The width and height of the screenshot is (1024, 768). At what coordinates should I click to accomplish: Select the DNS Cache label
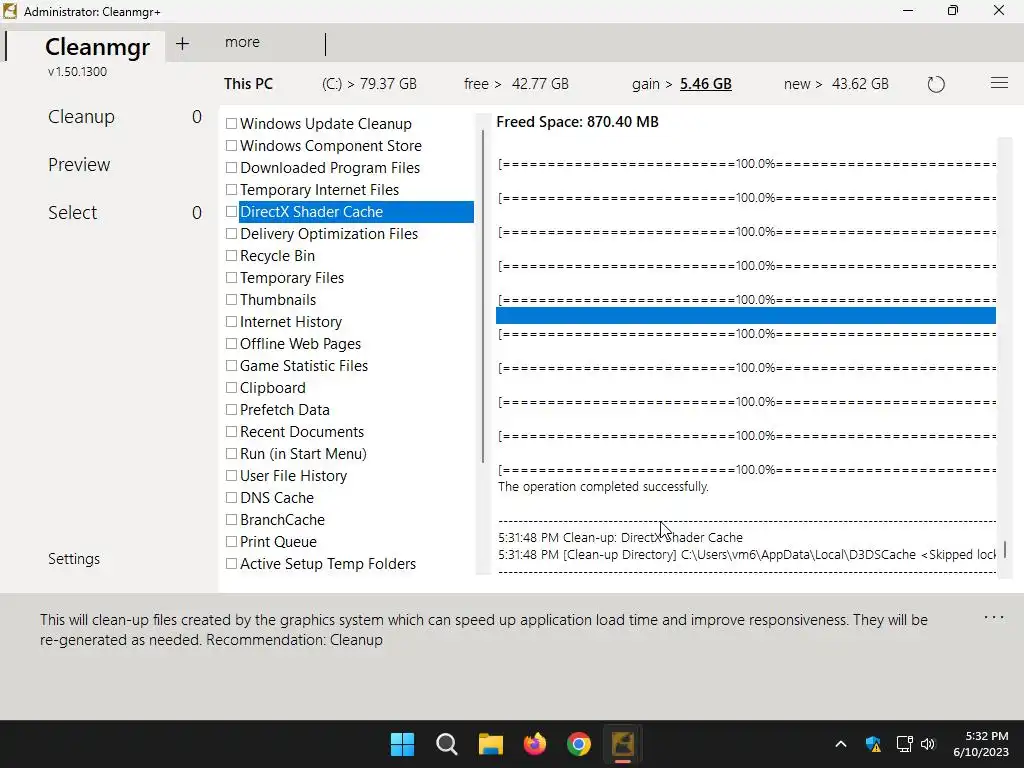coord(277,498)
